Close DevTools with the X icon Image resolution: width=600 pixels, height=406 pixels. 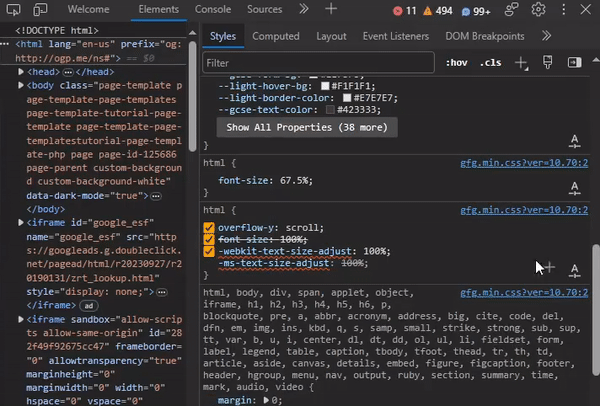click(x=585, y=10)
